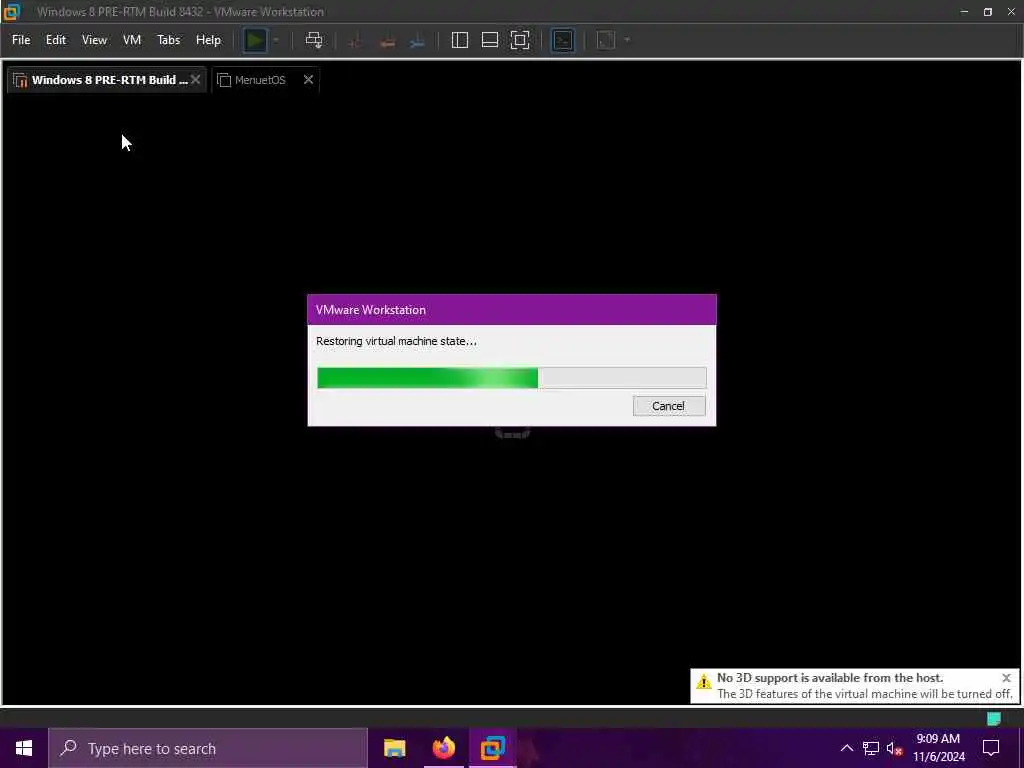
Task: Minimize the VMware Workstation window
Action: (965, 12)
